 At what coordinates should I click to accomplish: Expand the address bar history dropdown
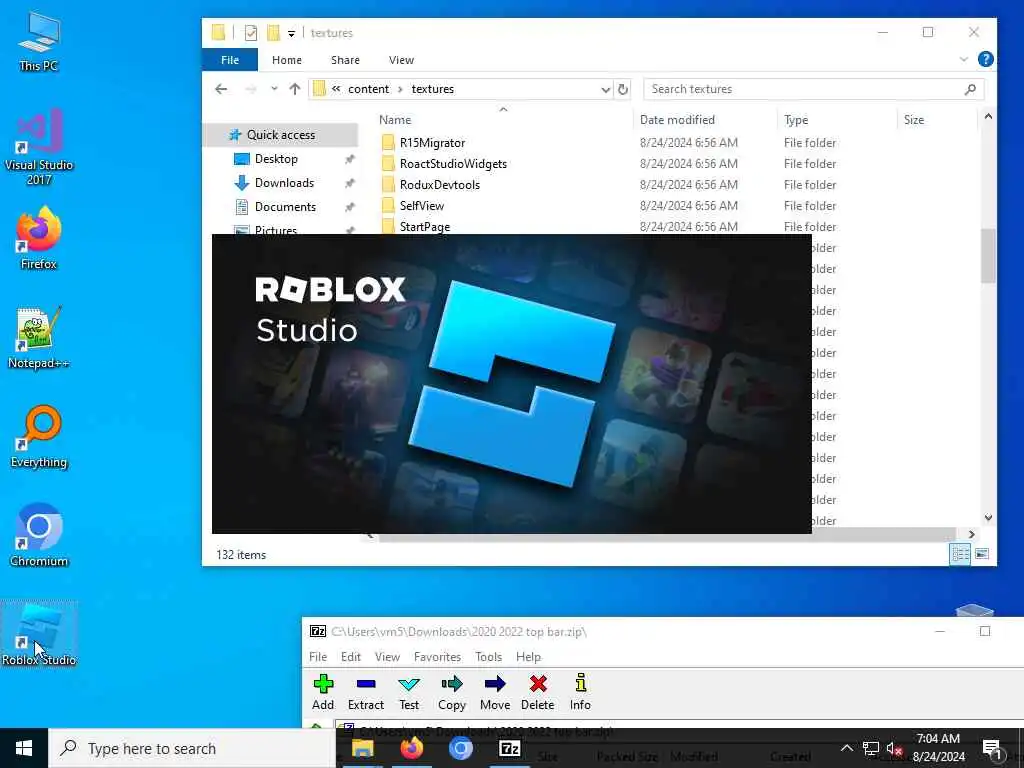click(x=605, y=89)
